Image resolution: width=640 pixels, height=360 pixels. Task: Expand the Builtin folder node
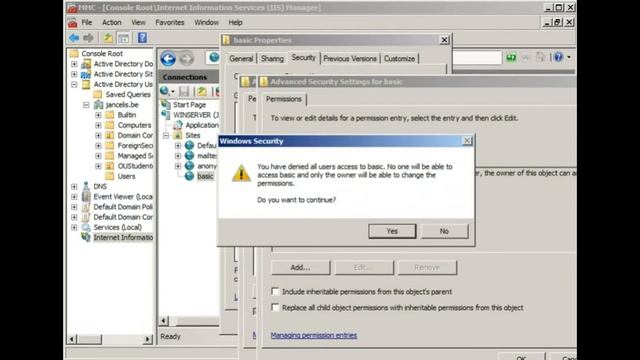click(98, 115)
